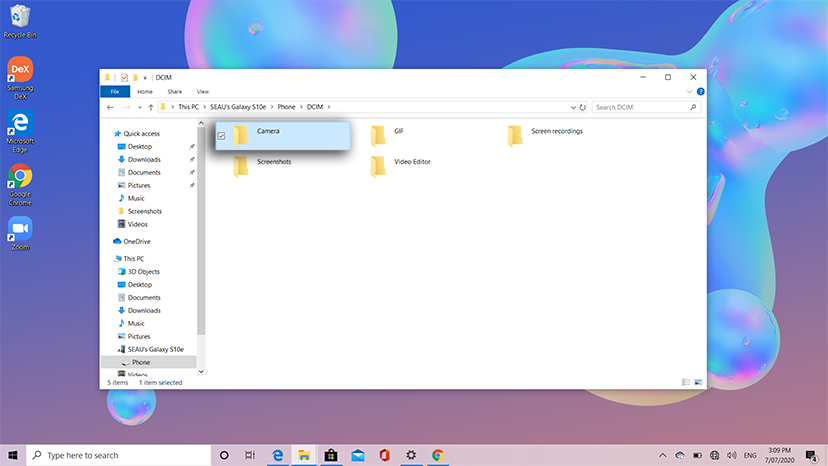This screenshot has width=828, height=466.
Task: Go back with the back arrow
Action: (x=110, y=107)
